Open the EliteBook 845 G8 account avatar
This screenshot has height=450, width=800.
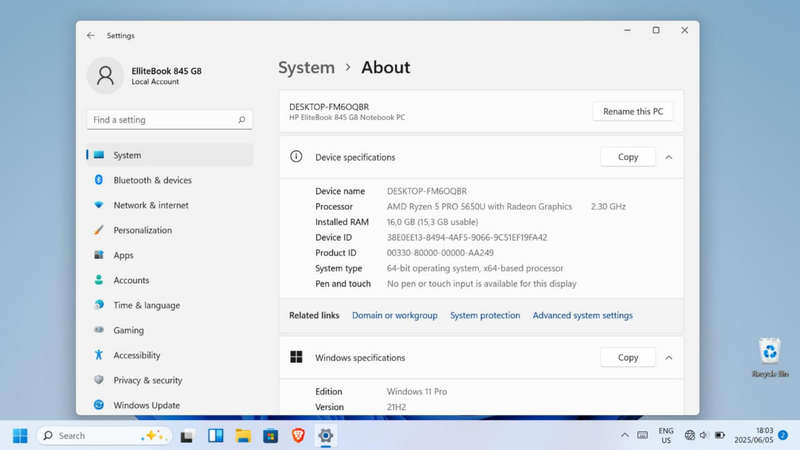[105, 76]
